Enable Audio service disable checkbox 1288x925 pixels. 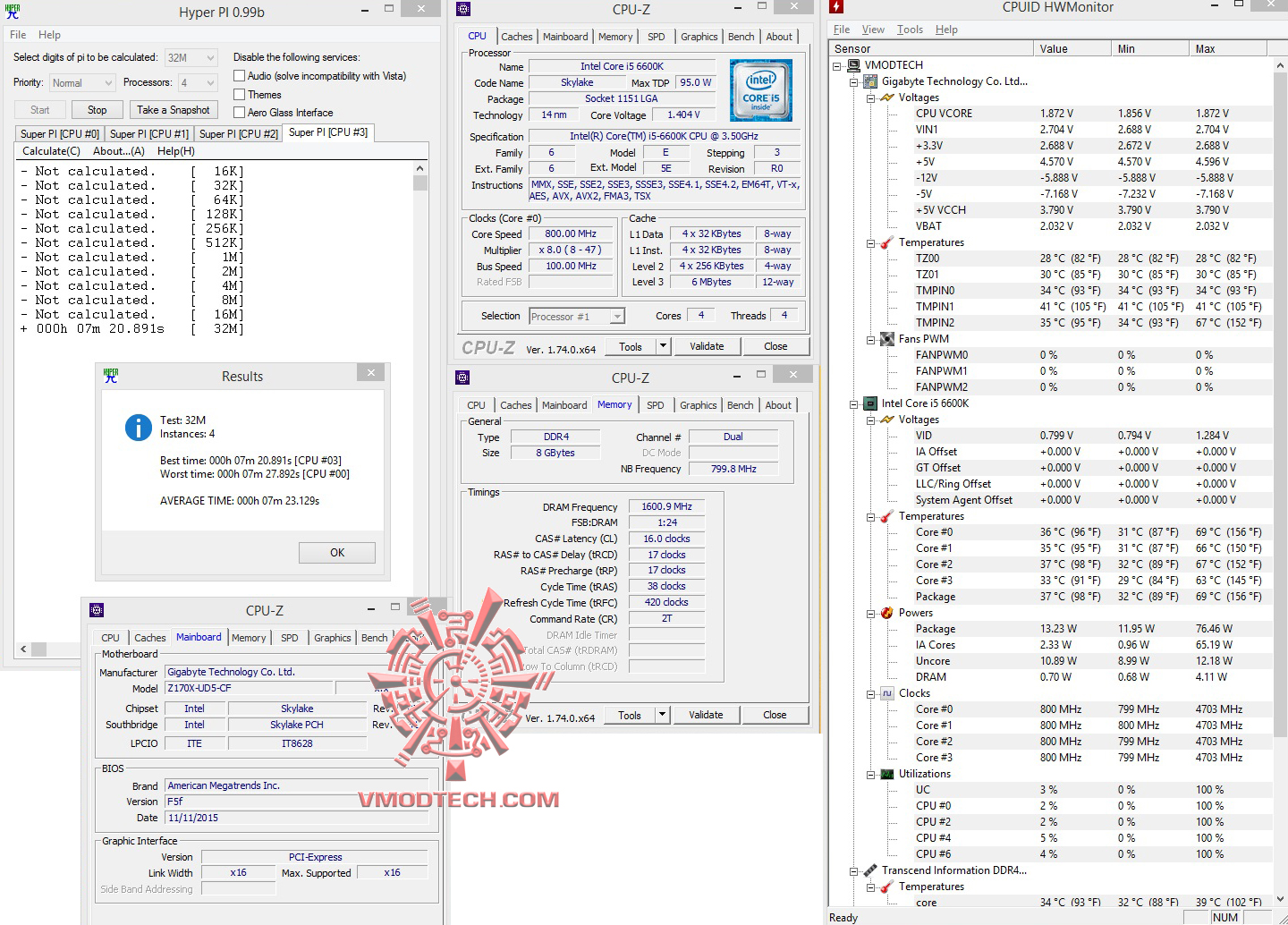(x=239, y=76)
